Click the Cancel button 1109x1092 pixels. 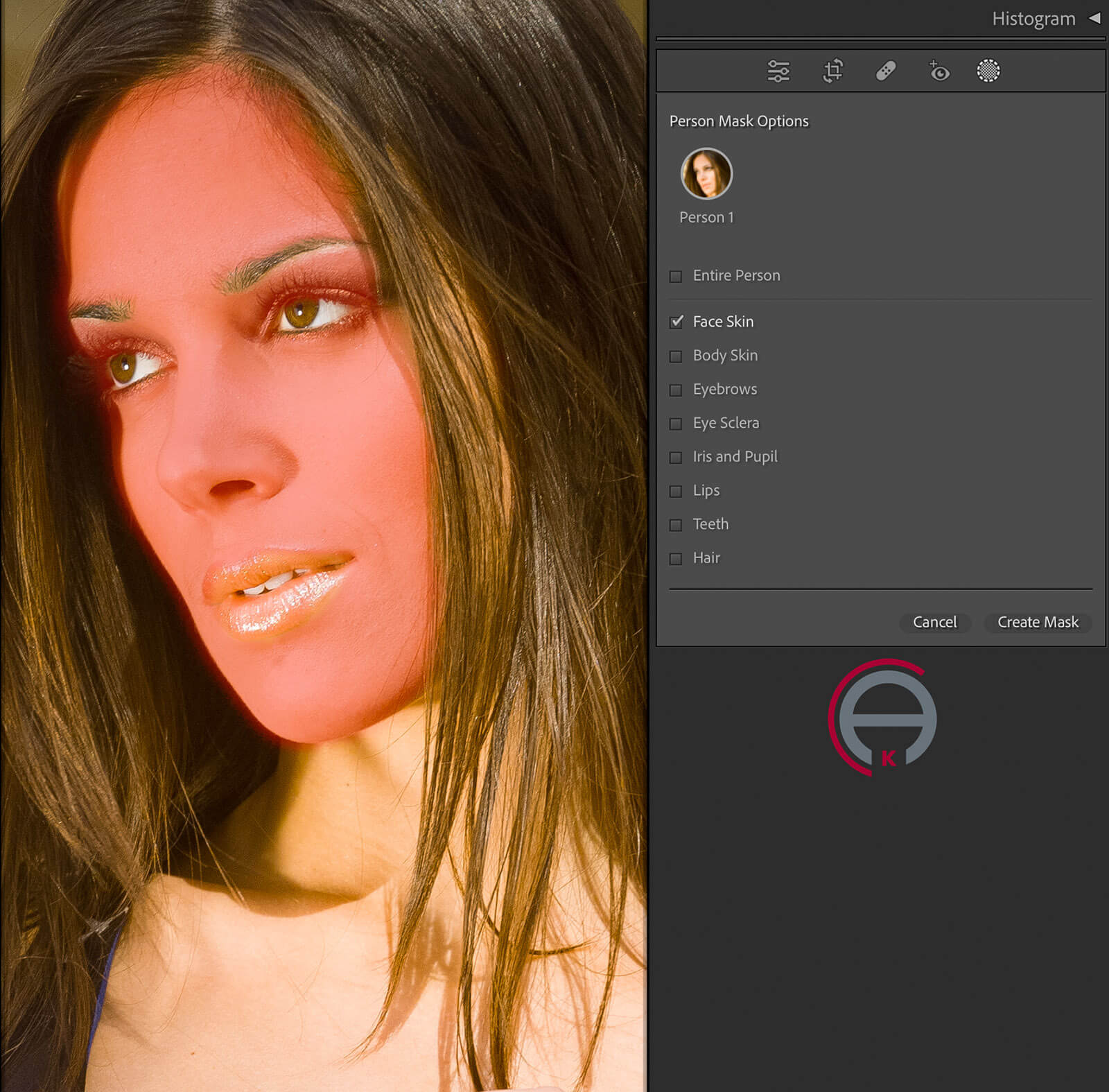coord(934,623)
